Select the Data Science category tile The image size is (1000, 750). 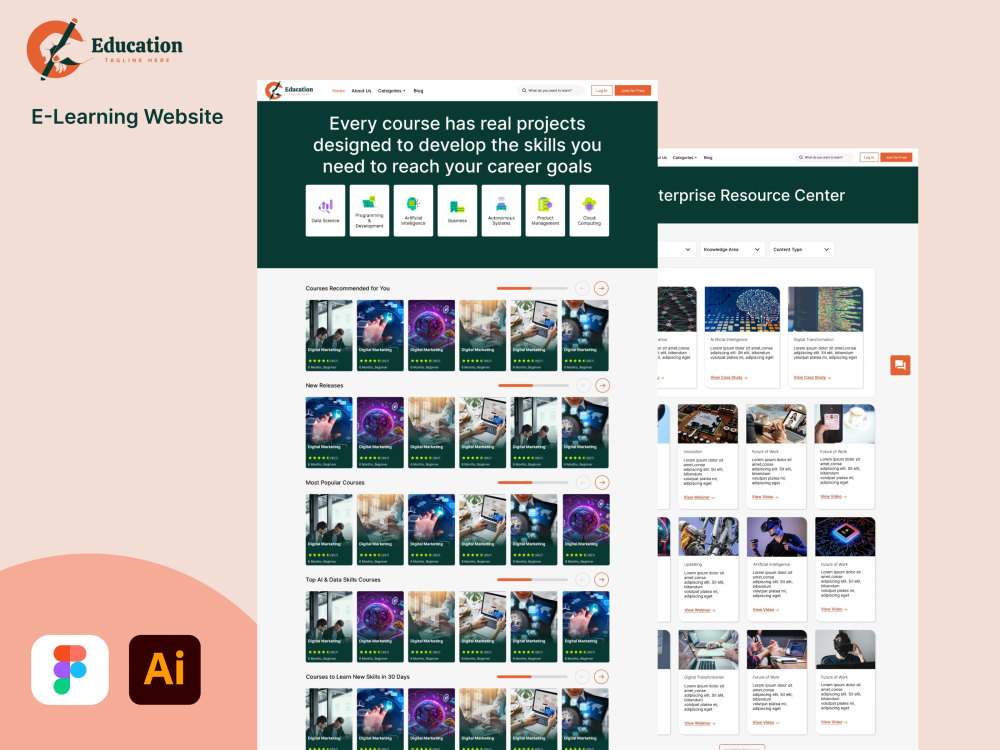click(325, 210)
